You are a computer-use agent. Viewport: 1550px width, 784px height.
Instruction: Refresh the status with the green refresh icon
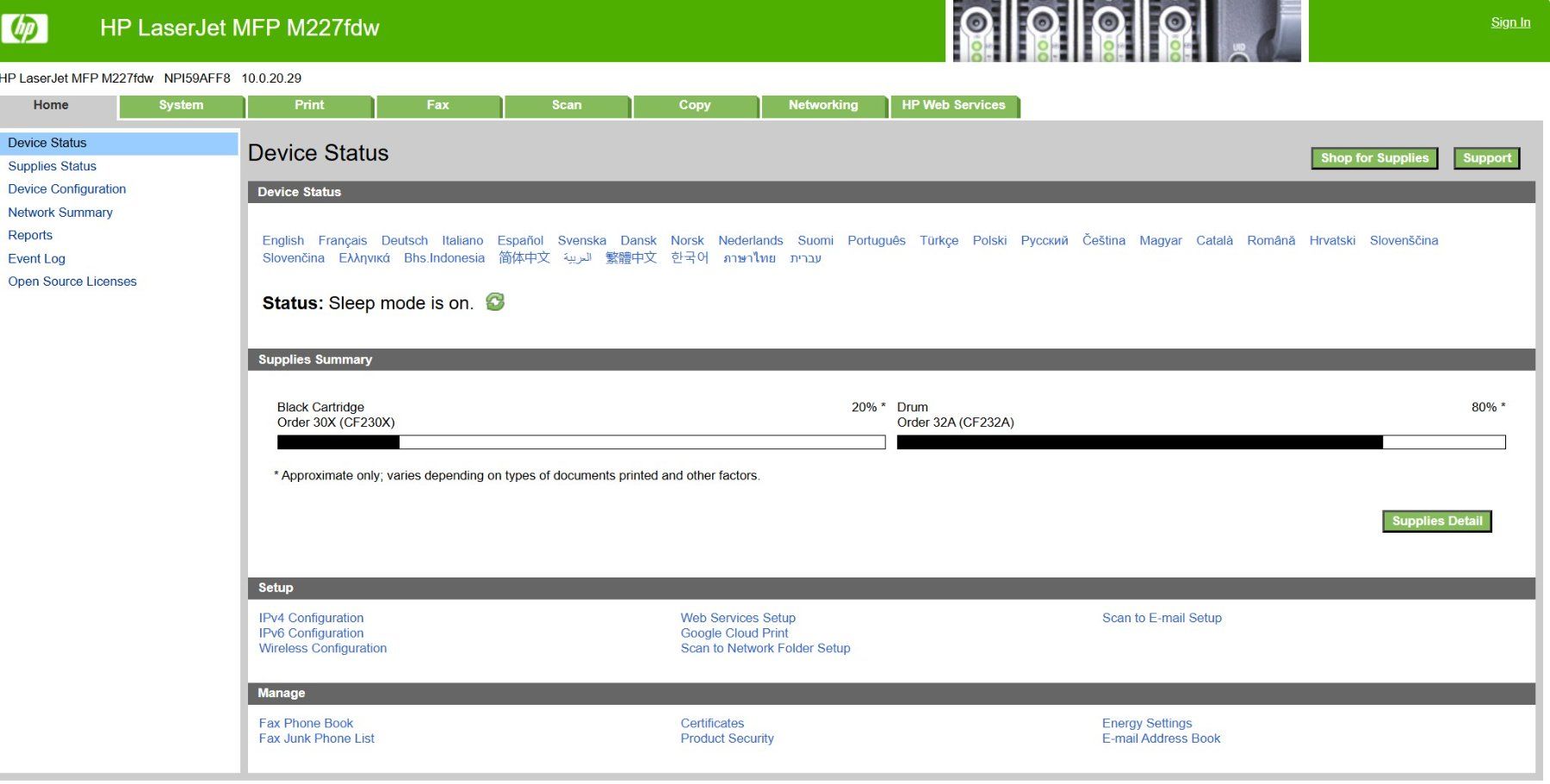click(495, 302)
